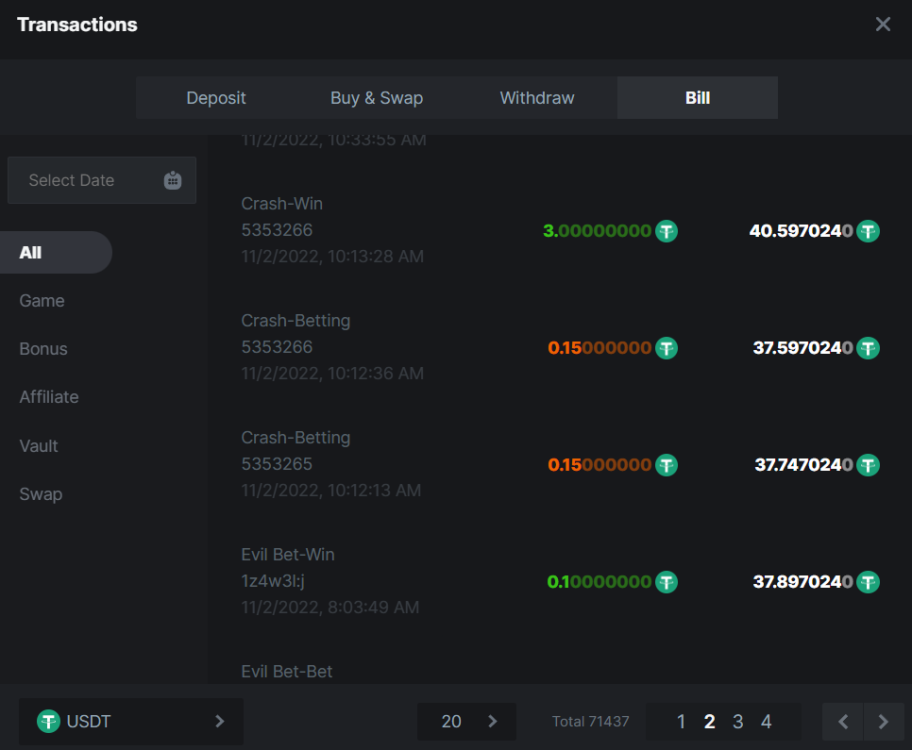This screenshot has width=912, height=750.
Task: Click the Tether coin icon beside 3.00000000
Action: coord(666,231)
